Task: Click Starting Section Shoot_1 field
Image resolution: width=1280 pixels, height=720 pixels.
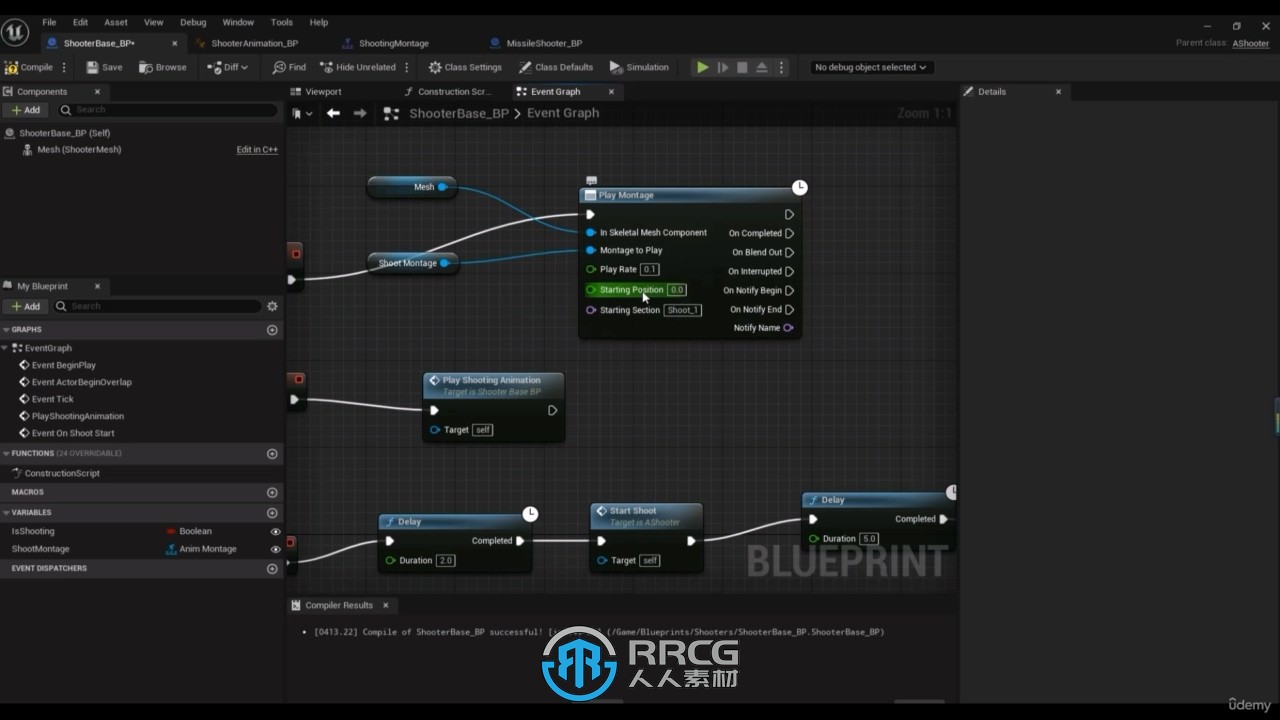Action: (684, 310)
